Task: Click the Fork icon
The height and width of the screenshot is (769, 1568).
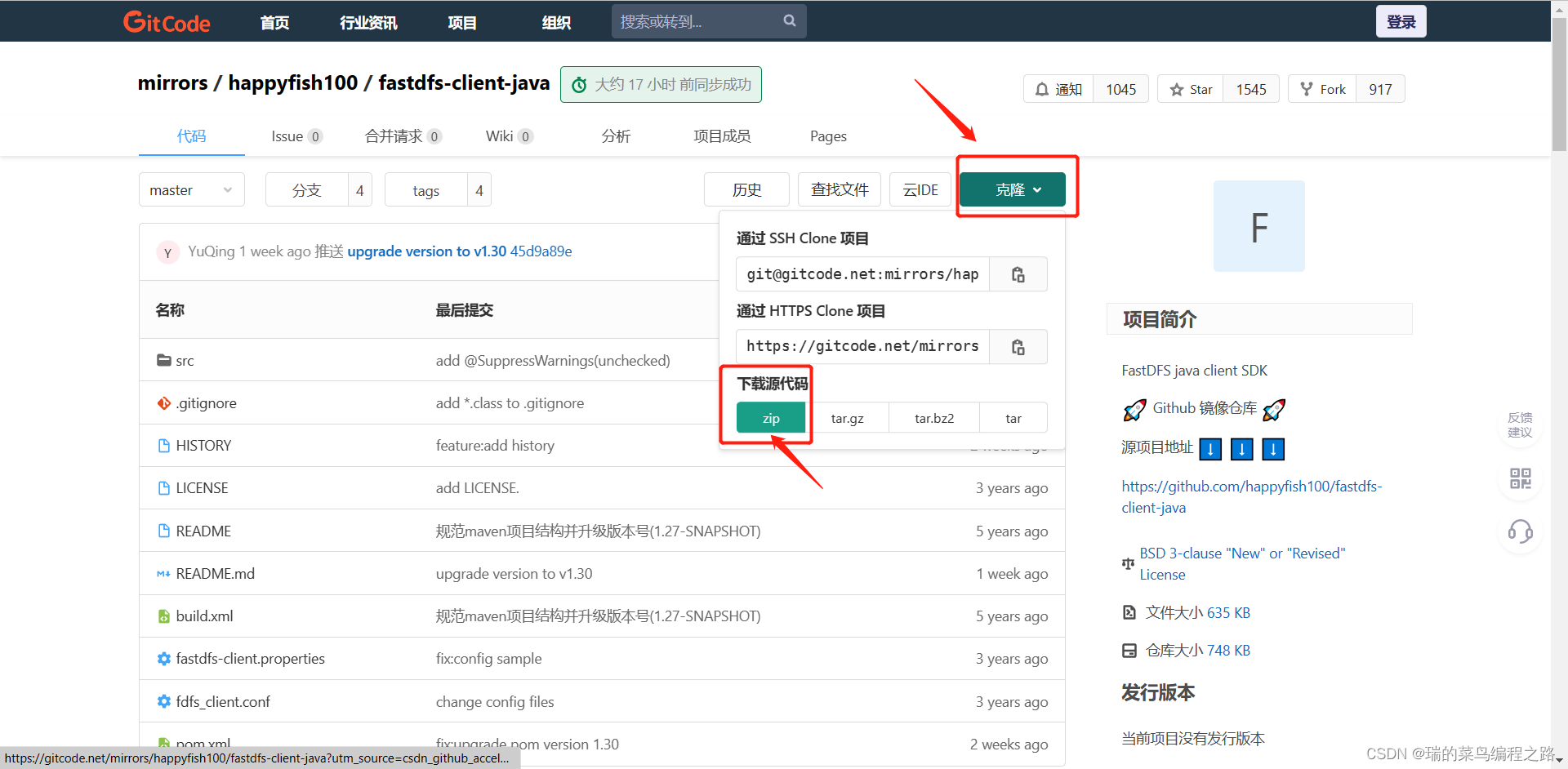Action: pyautogui.click(x=1307, y=89)
